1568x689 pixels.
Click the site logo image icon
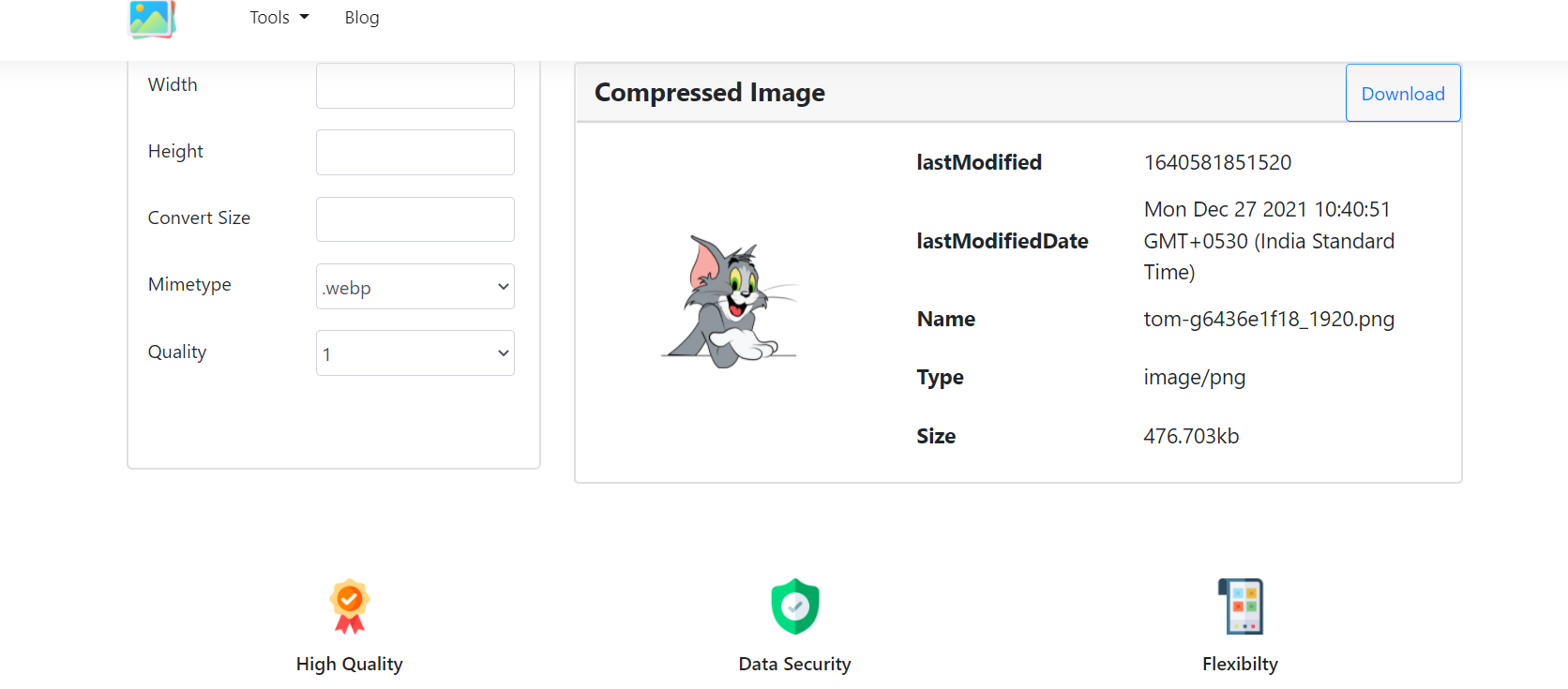[x=152, y=19]
